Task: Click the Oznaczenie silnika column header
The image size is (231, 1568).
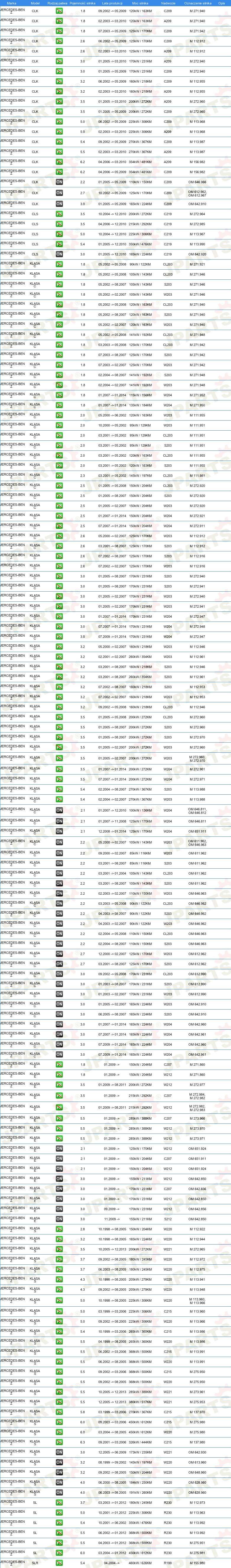Action: pos(198,3)
